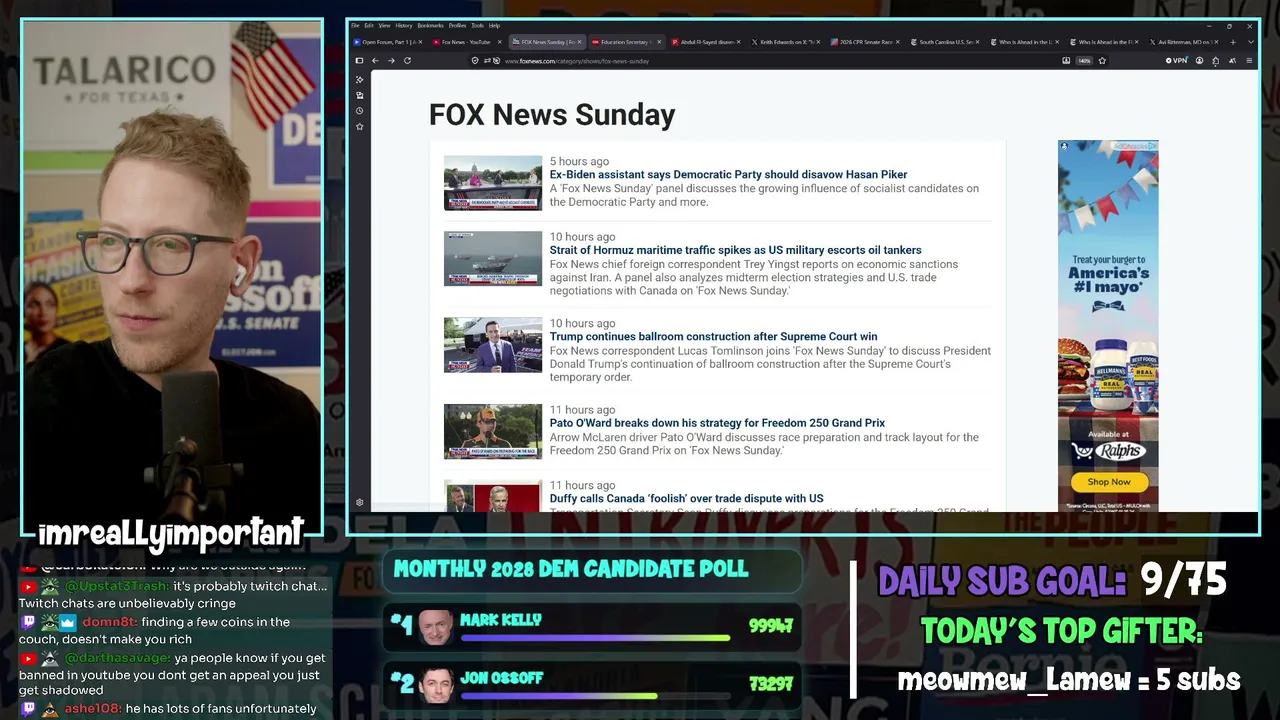Switch to the South Carolina U.S. Senate tab
Viewport: 1280px width, 720px height.
click(945, 42)
